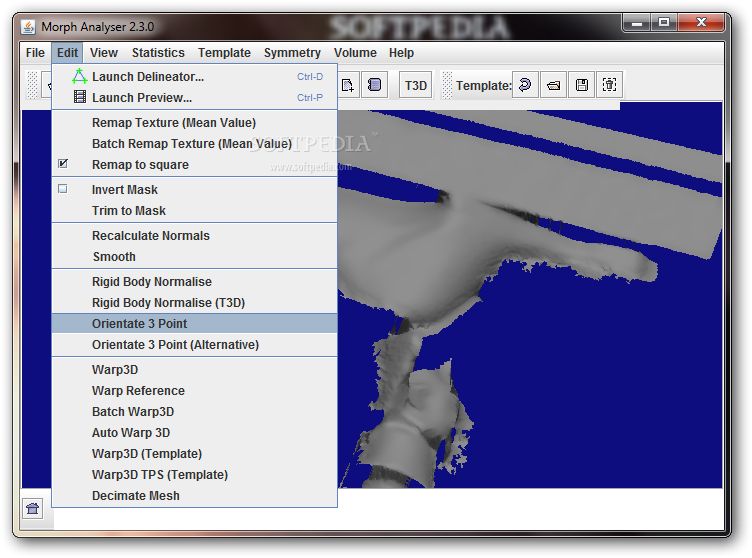This screenshot has width=752, height=558.
Task: Open a template with the folder icon
Action: (x=553, y=85)
